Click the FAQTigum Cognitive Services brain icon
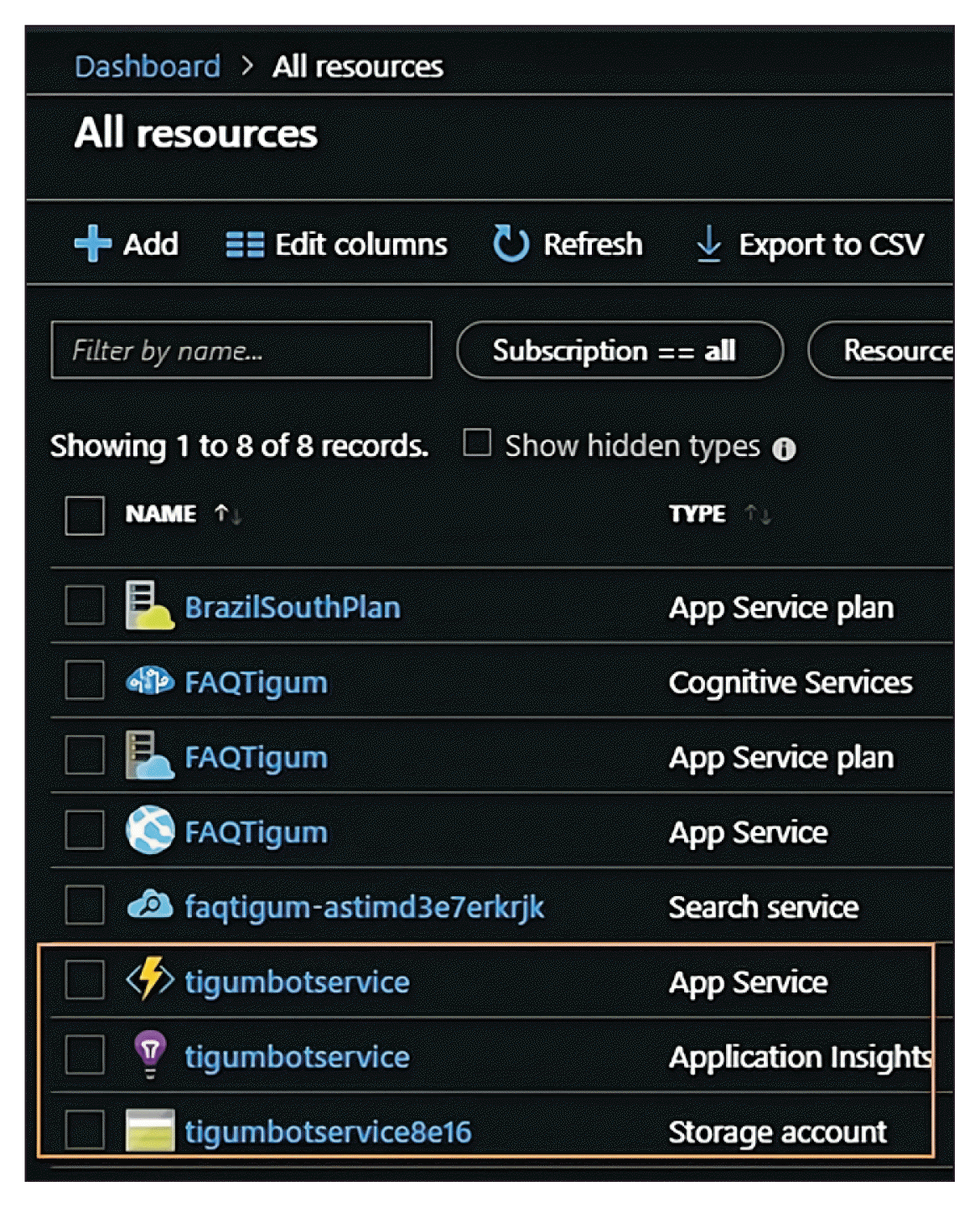This screenshot has width=980, height=1207. (149, 681)
